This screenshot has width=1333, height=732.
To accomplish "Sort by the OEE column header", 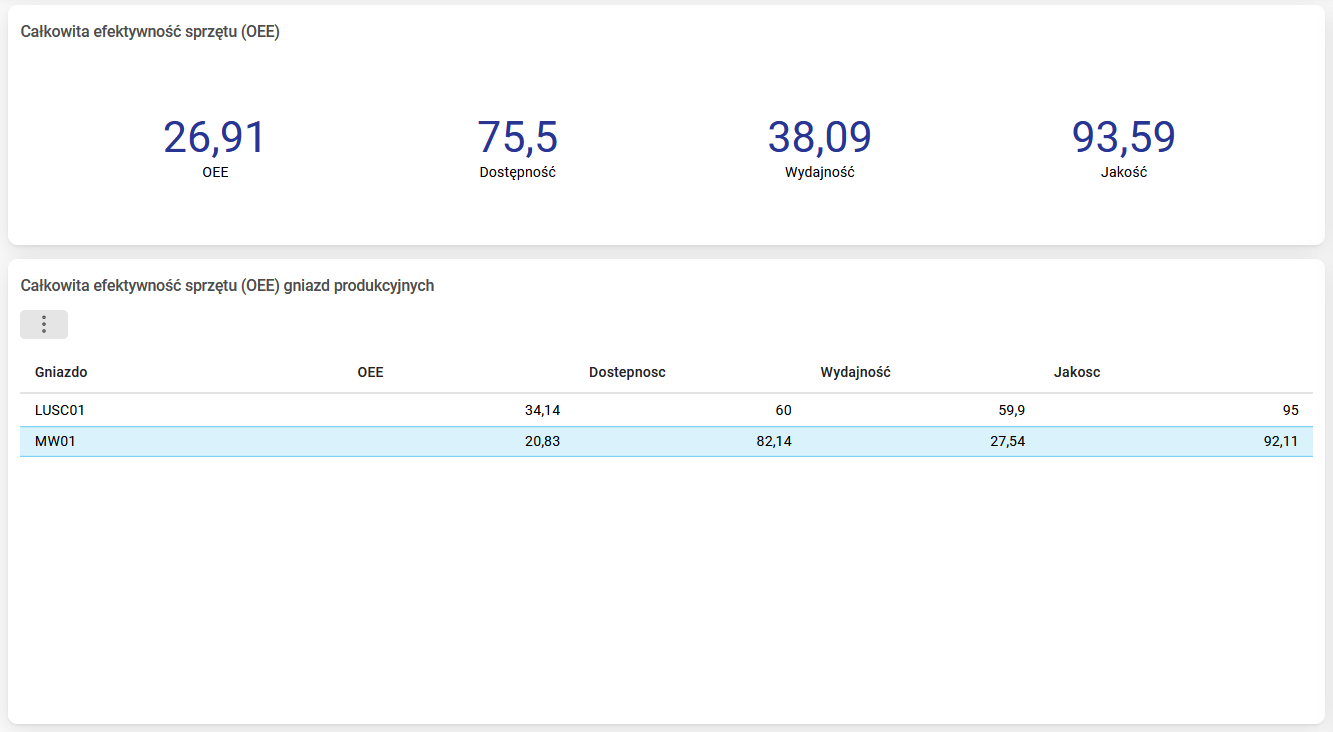I will pyautogui.click(x=370, y=372).
